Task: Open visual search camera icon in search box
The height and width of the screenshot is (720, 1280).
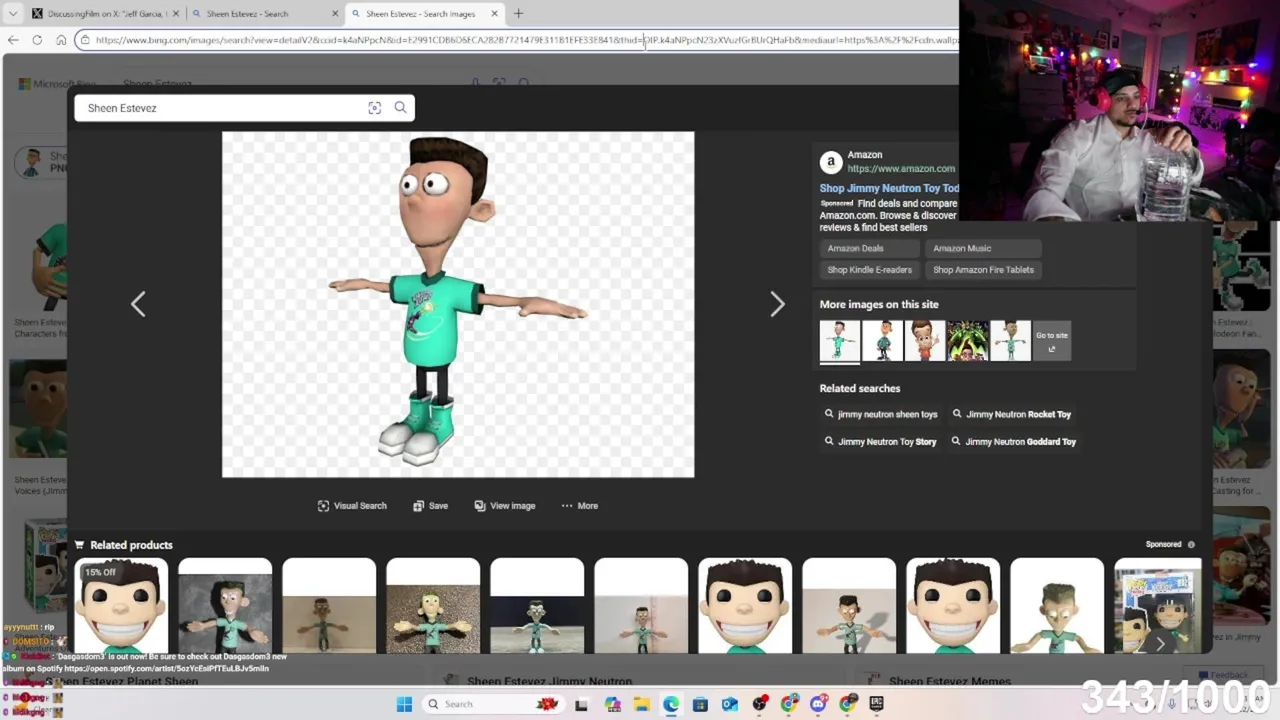Action: tap(374, 108)
